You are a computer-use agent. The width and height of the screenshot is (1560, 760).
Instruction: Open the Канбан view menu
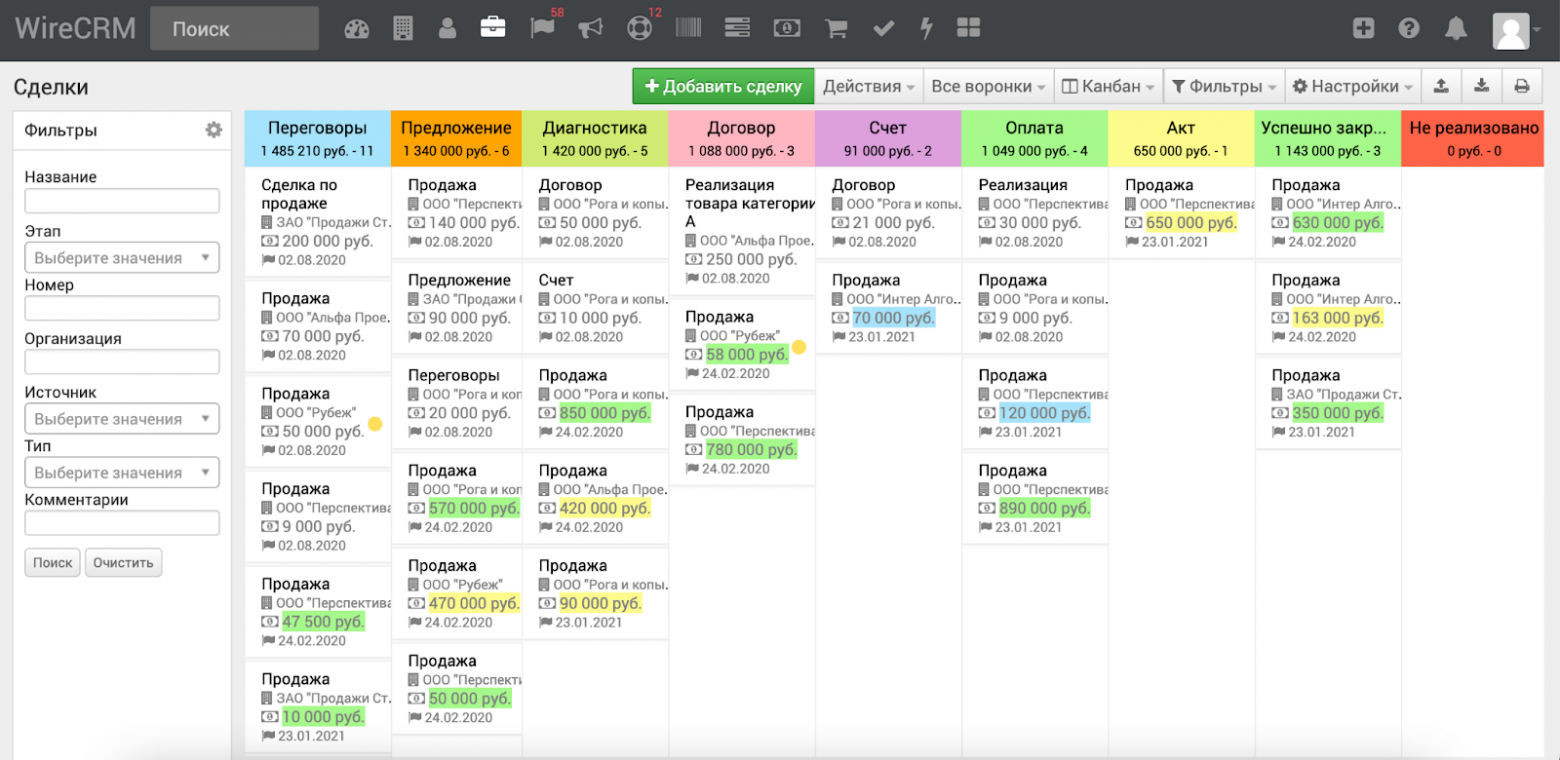click(x=1108, y=87)
